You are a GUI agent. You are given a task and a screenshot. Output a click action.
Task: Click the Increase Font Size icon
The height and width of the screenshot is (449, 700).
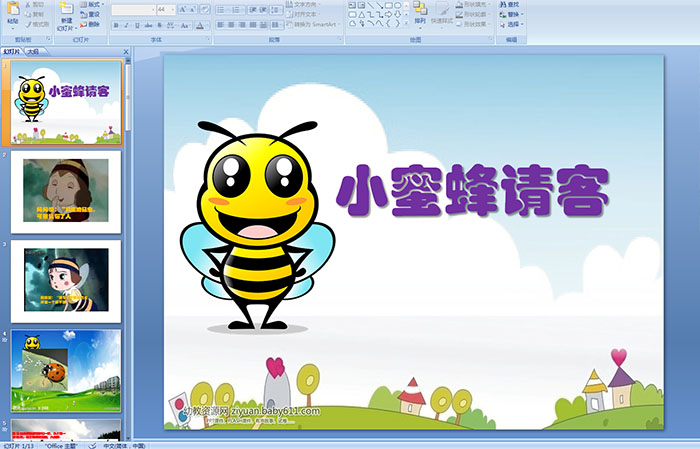182,9
